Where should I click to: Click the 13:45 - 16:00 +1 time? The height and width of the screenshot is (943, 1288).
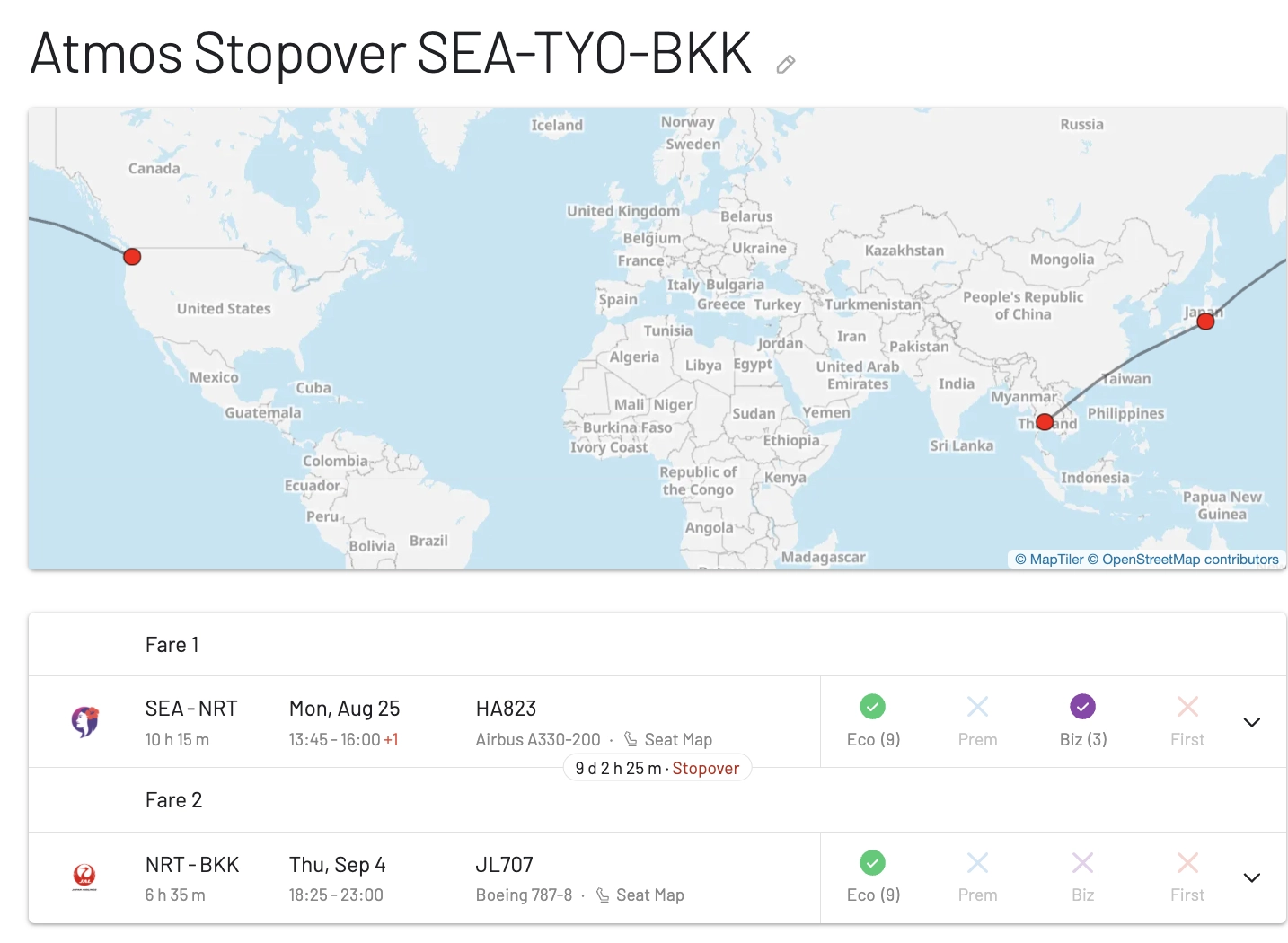pyautogui.click(x=343, y=739)
